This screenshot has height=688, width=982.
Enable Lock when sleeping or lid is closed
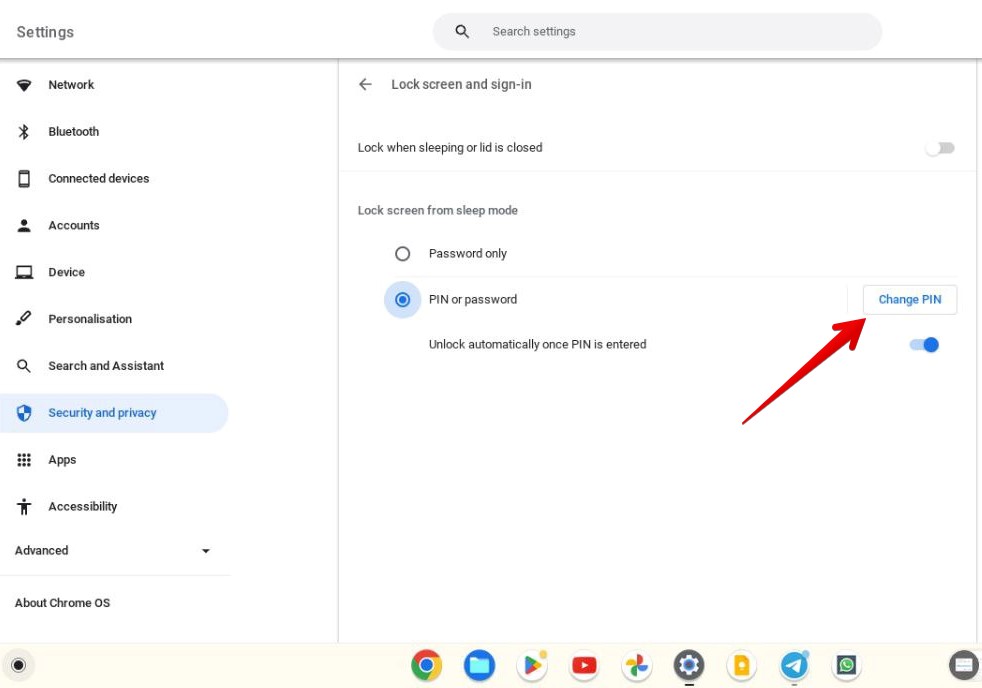click(938, 147)
